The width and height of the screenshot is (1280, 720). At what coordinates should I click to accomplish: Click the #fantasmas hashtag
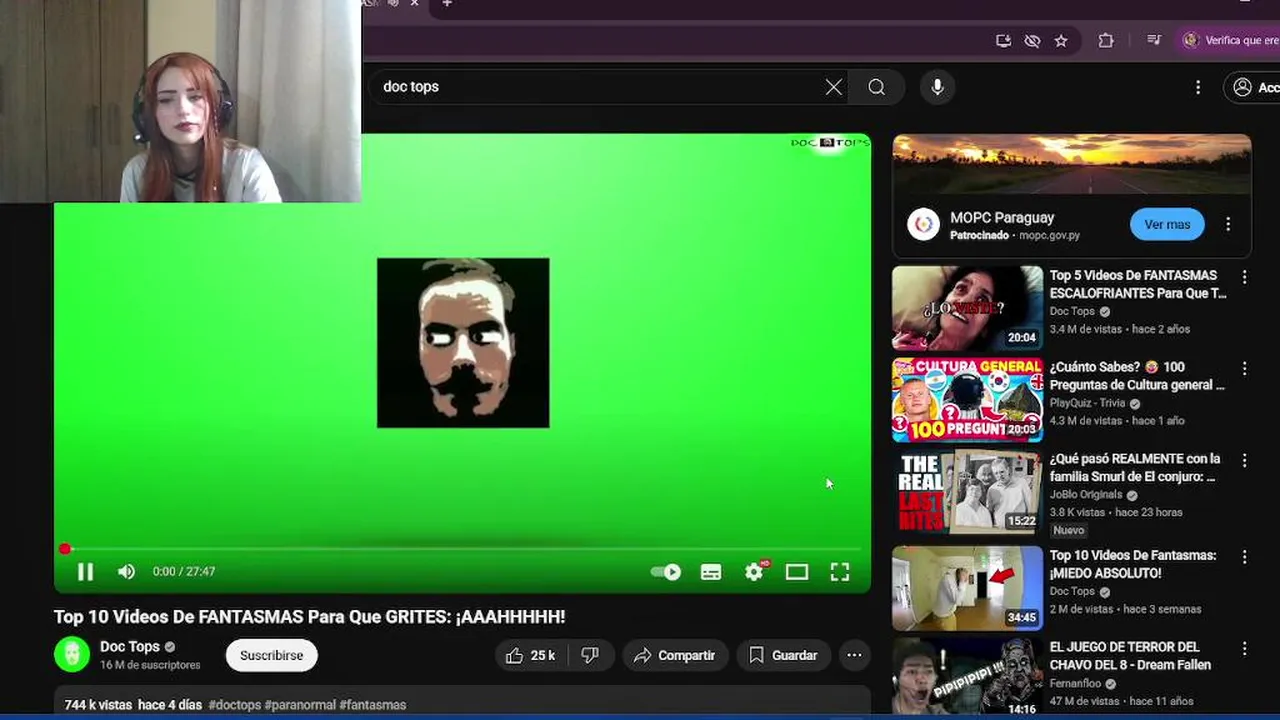(373, 705)
